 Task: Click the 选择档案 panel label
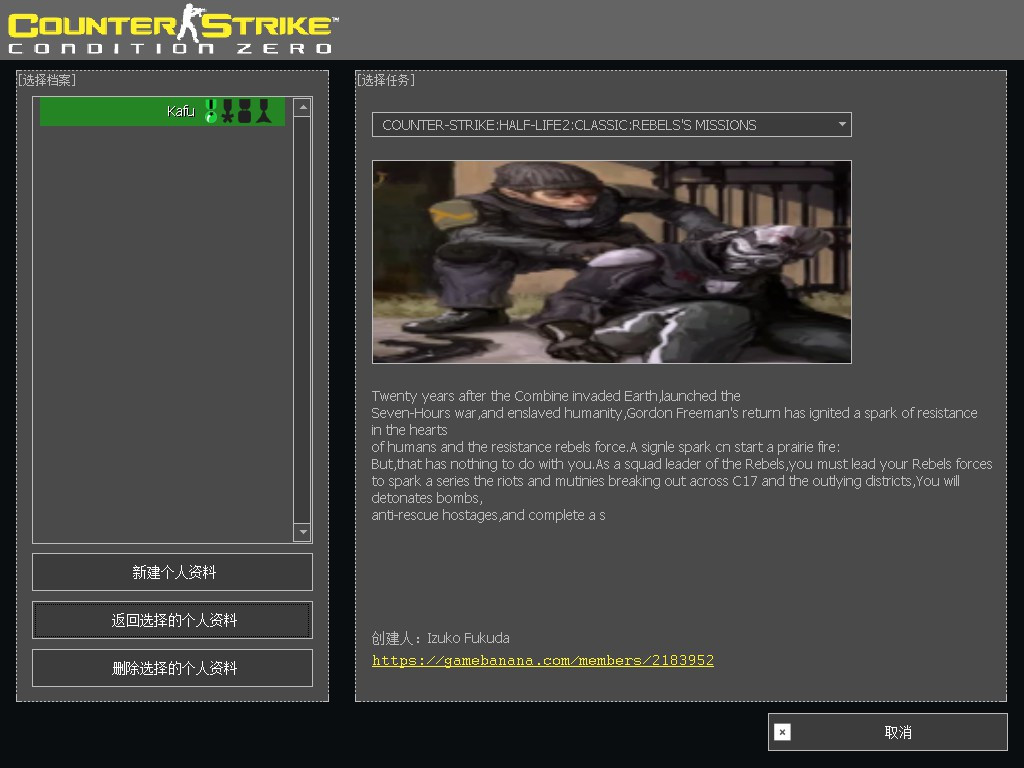[46, 80]
